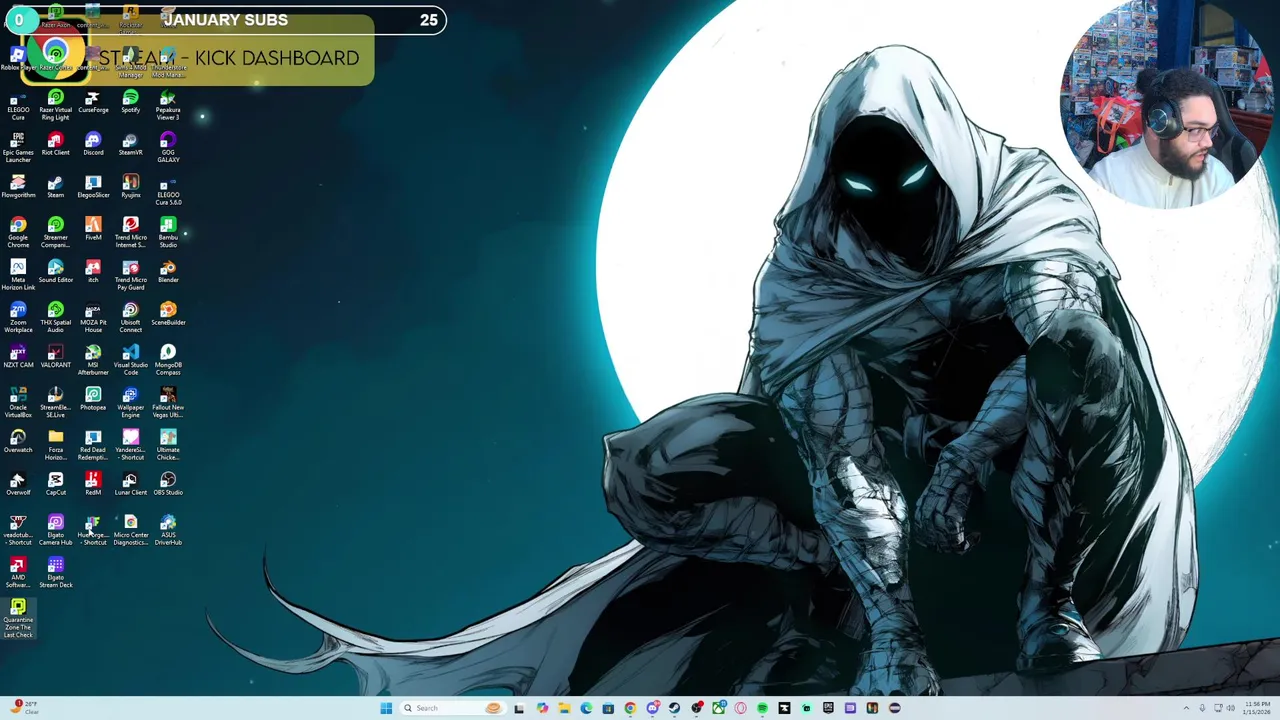The width and height of the screenshot is (1280, 720).
Task: Select the Ryujinx desktop icon
Action: coord(130,187)
